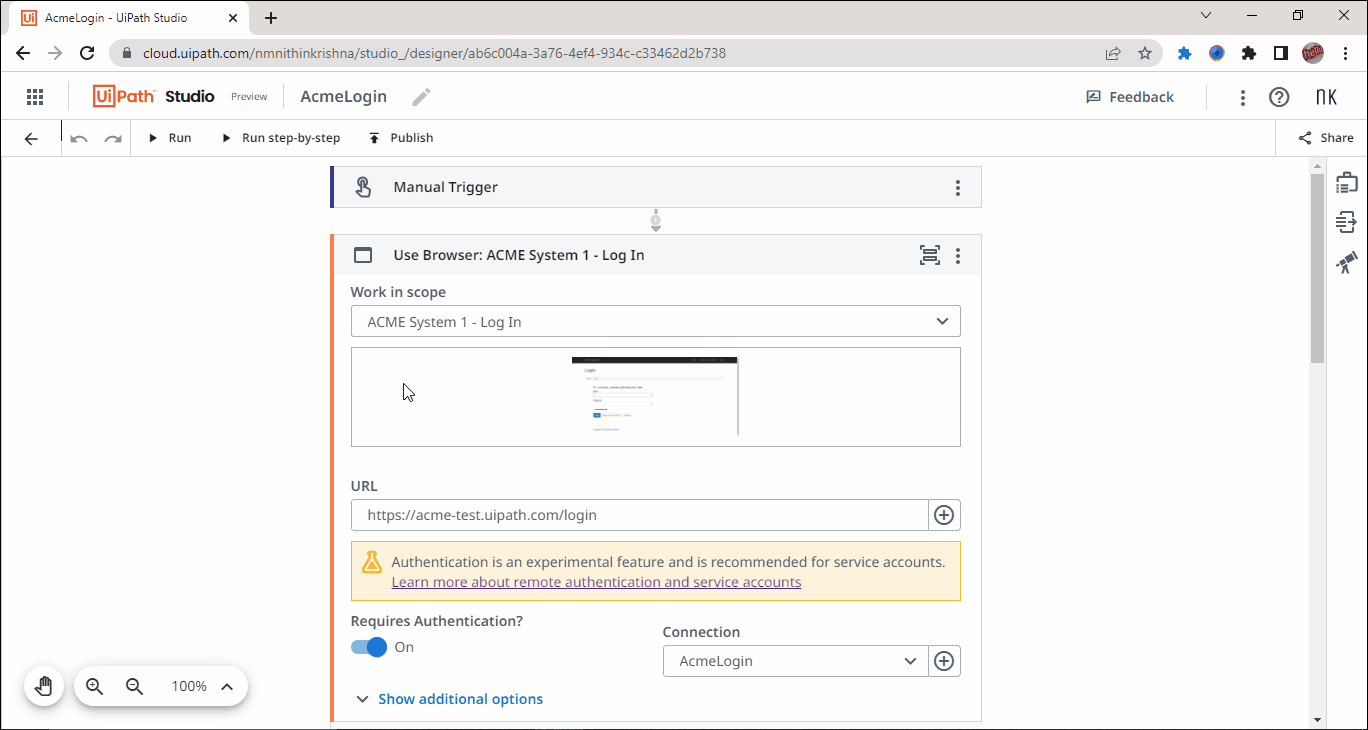Toggle the browser side panel icon
Image resolution: width=1368 pixels, height=730 pixels.
coord(1281,53)
